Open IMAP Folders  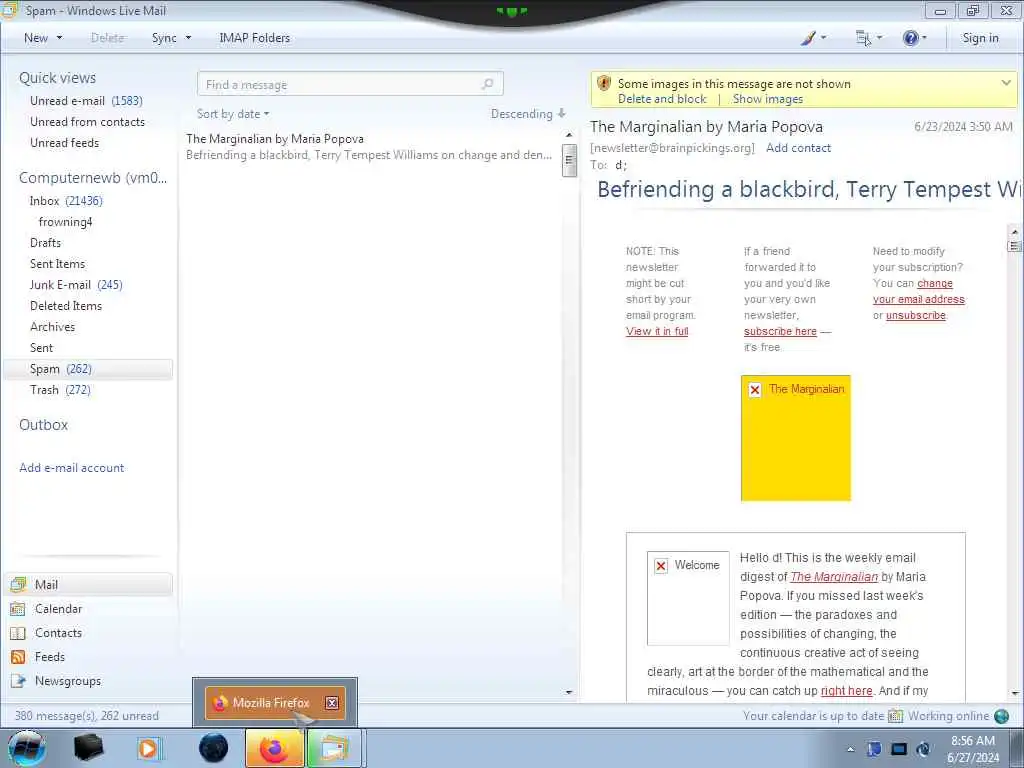tap(255, 38)
